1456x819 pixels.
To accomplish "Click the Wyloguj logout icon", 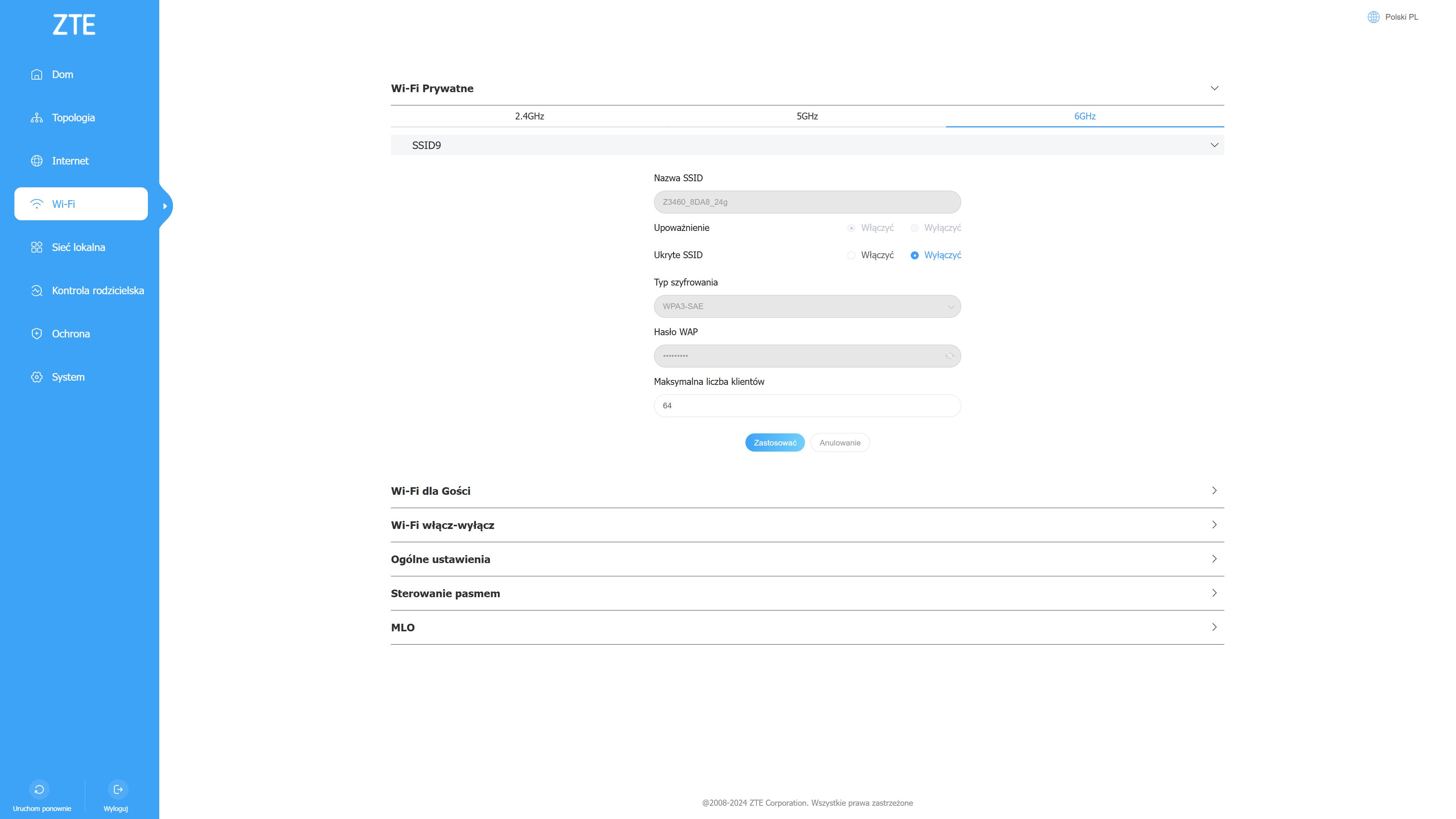I will point(118,789).
